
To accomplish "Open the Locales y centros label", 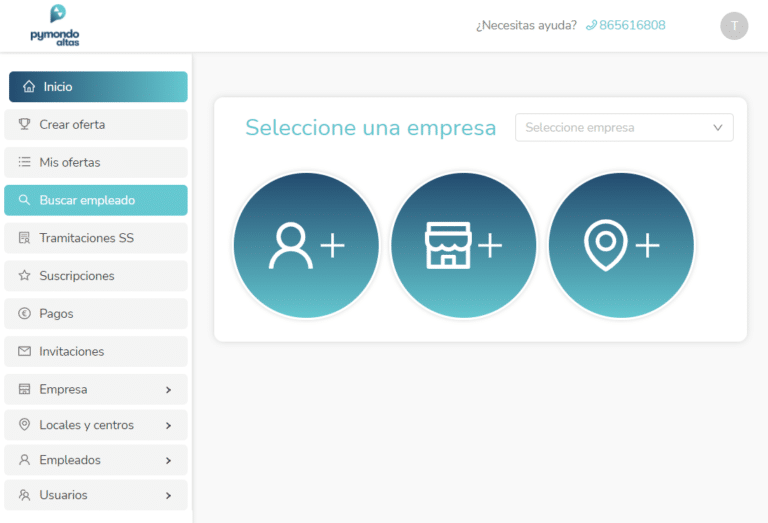I will pos(86,425).
